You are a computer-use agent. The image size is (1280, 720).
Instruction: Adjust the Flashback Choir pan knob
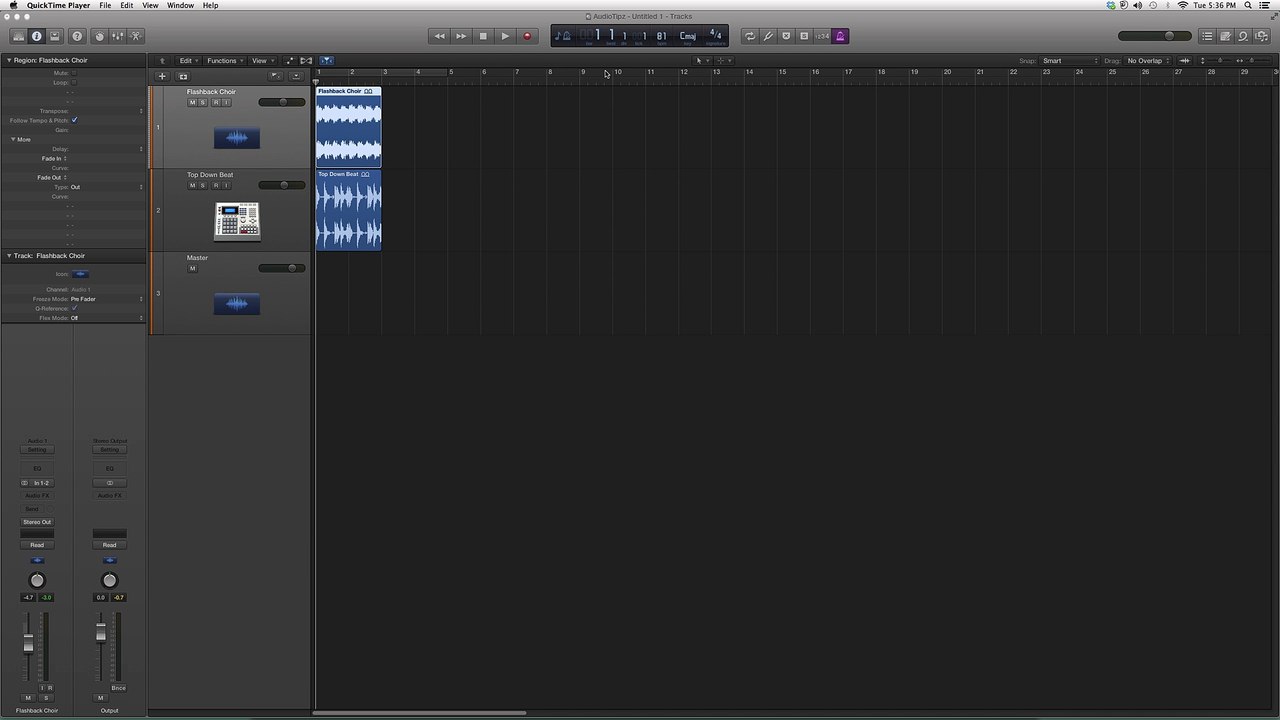click(x=37, y=580)
